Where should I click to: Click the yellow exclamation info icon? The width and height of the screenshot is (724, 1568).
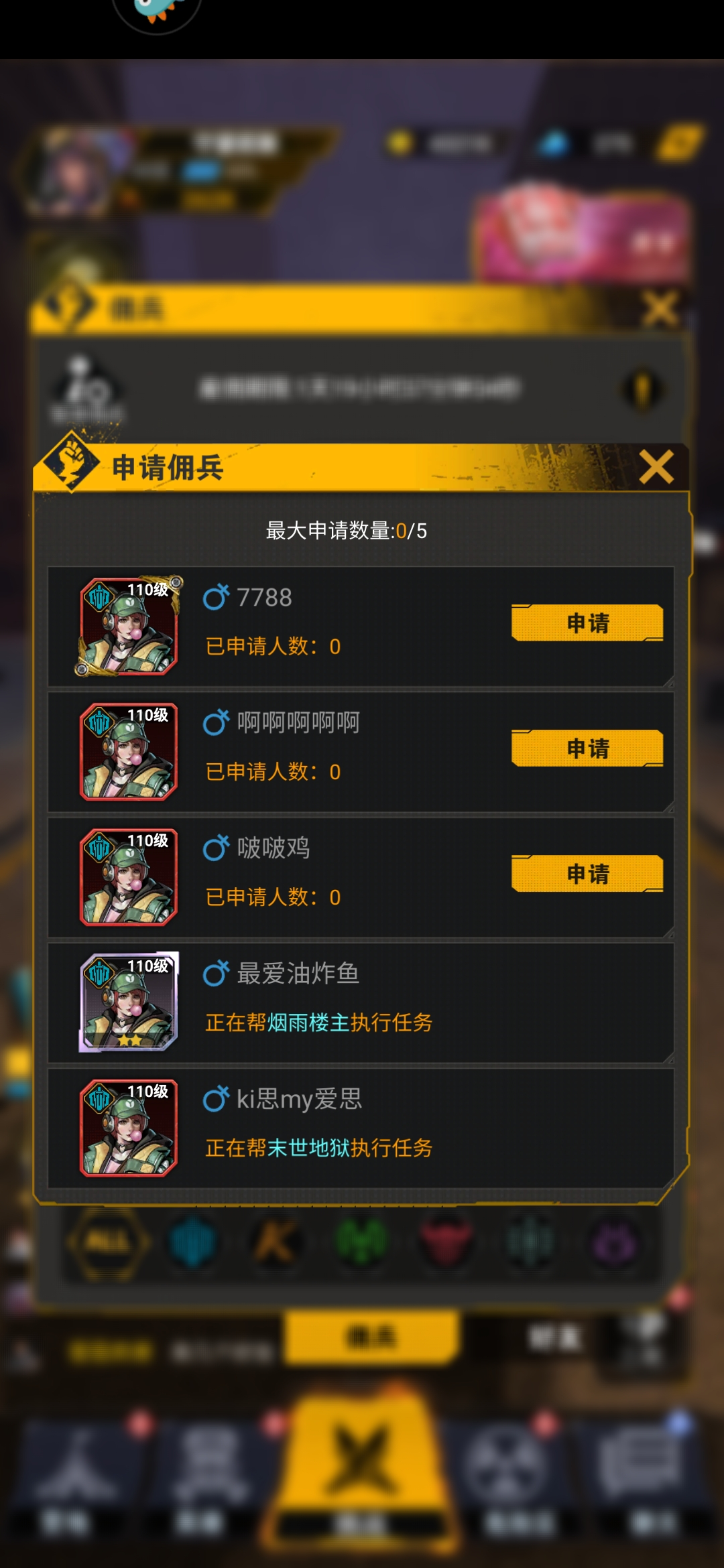[x=642, y=389]
